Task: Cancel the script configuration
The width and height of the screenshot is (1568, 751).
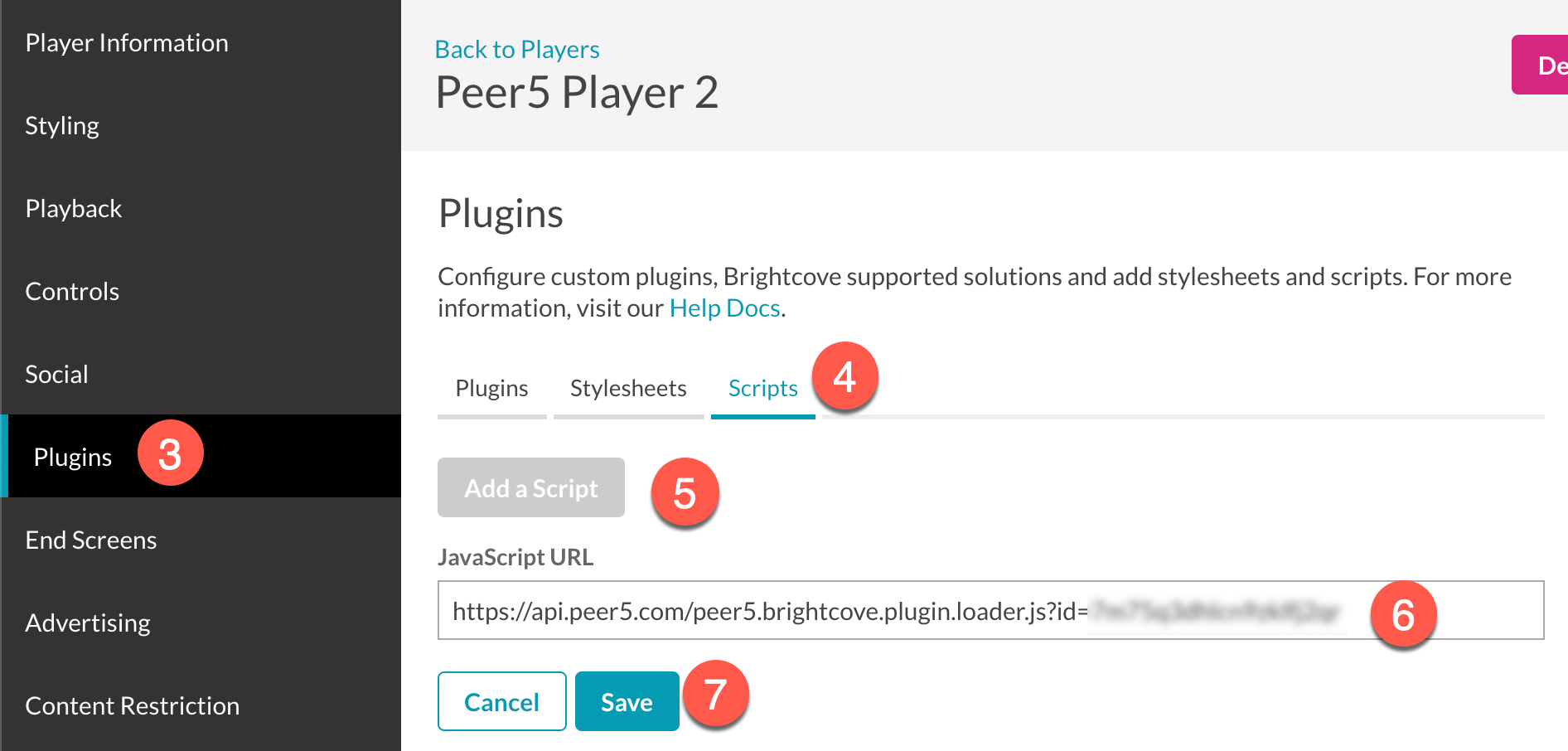Action: click(501, 701)
